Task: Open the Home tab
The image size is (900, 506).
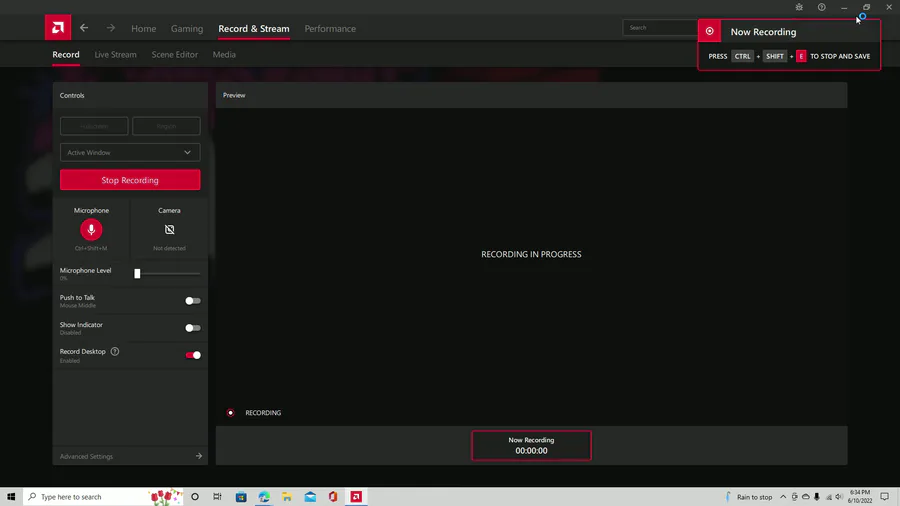Action: (143, 29)
